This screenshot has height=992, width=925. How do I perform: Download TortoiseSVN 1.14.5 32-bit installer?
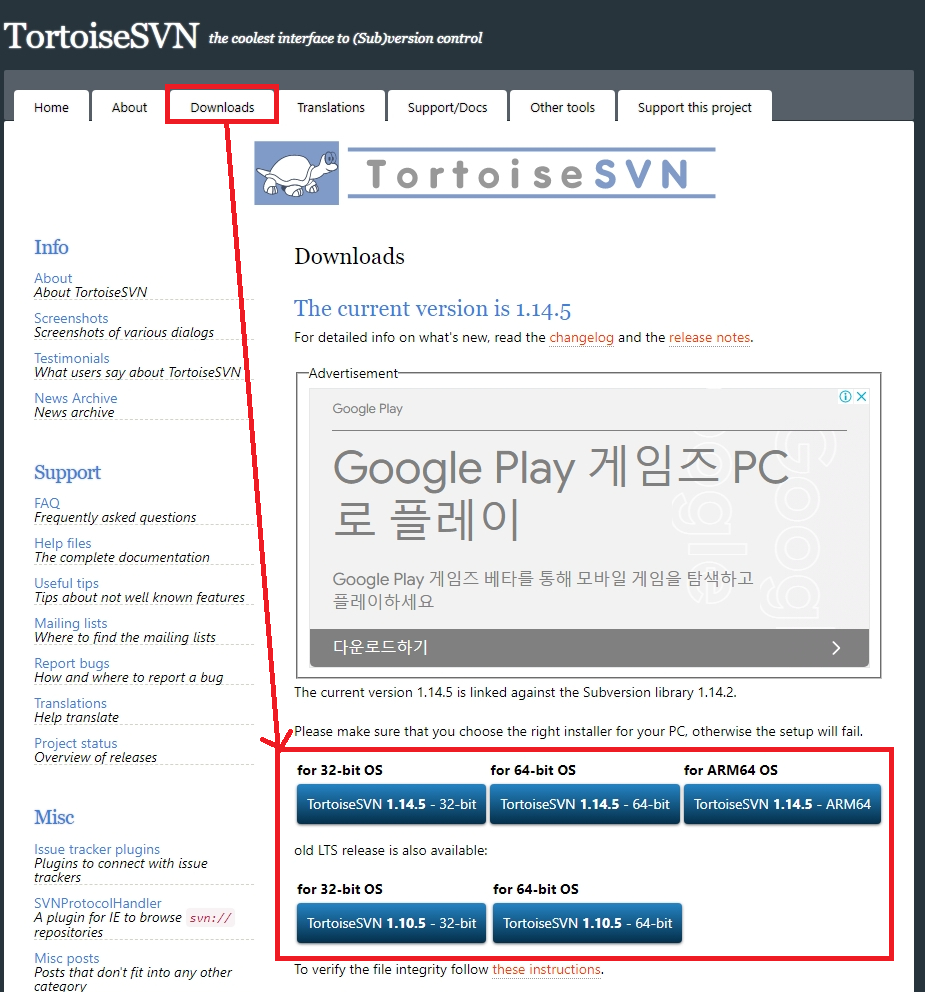point(391,804)
